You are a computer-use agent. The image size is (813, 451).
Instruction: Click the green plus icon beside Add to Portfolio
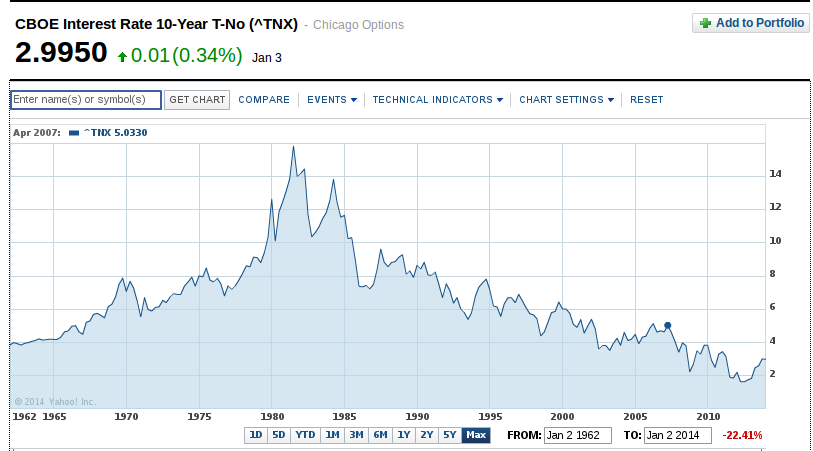point(705,23)
